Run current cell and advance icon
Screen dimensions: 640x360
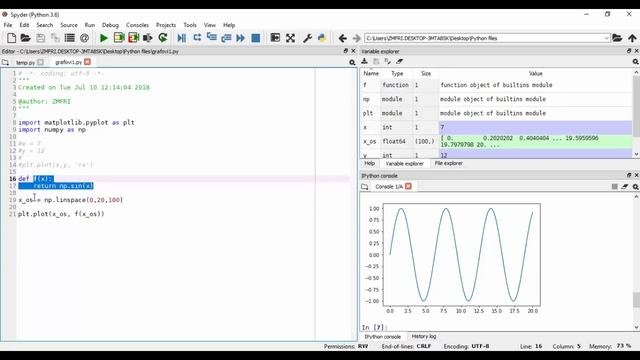click(x=133, y=38)
